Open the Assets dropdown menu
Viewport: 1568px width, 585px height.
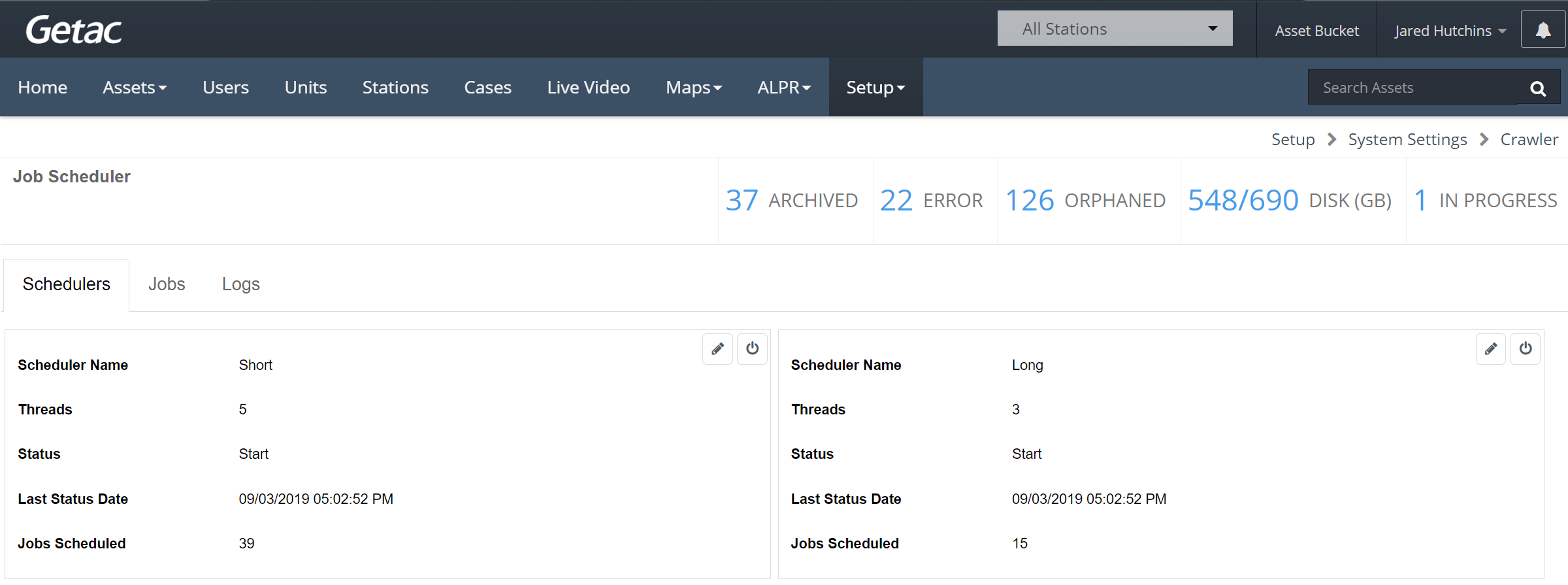[x=135, y=88]
